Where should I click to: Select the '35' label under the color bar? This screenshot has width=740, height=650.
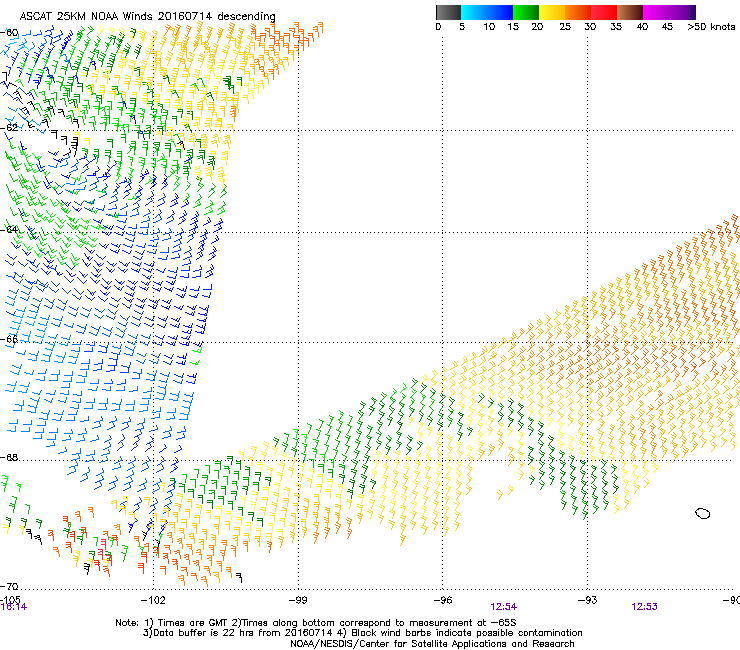coord(616,26)
